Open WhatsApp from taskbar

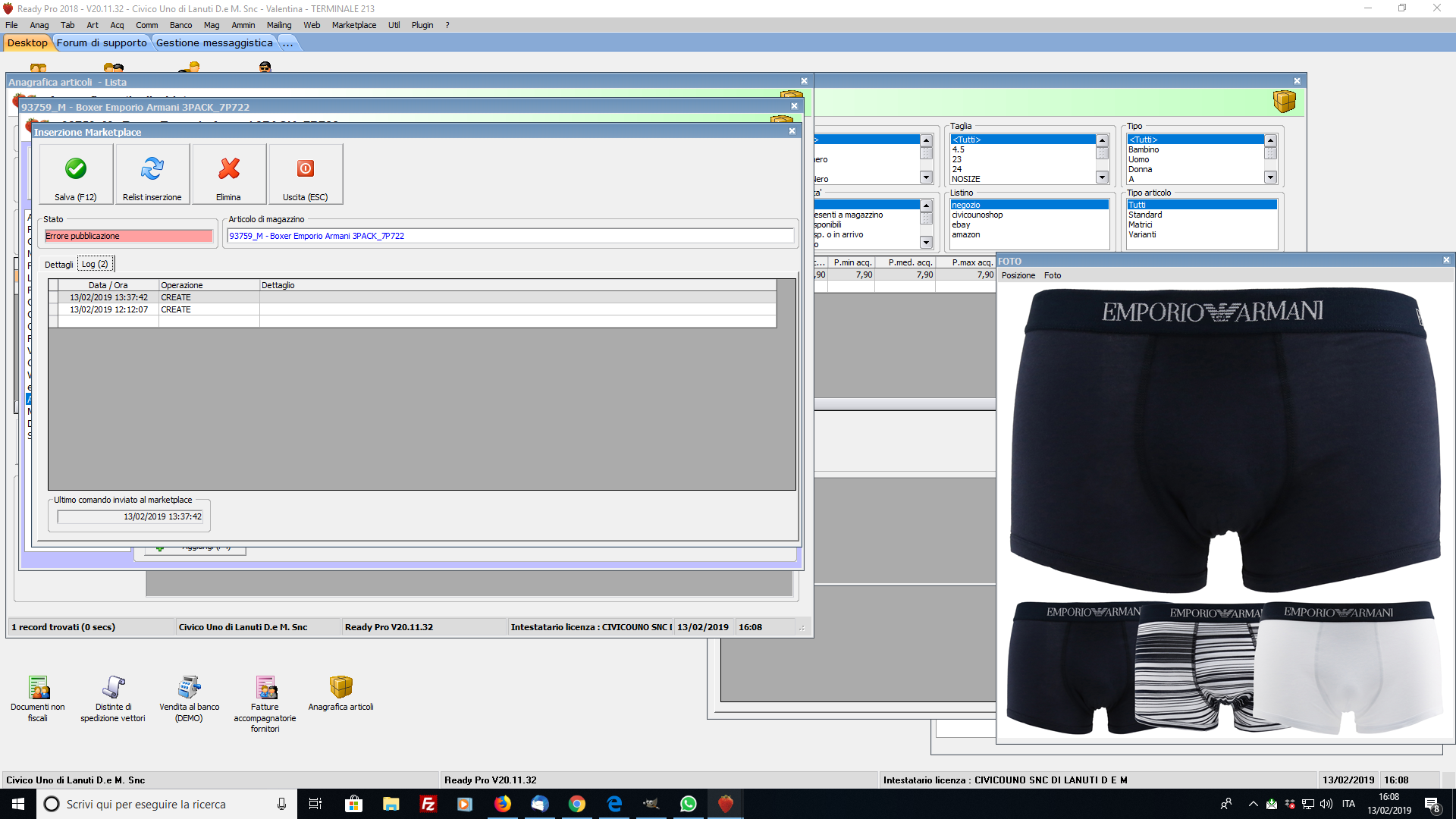689,804
